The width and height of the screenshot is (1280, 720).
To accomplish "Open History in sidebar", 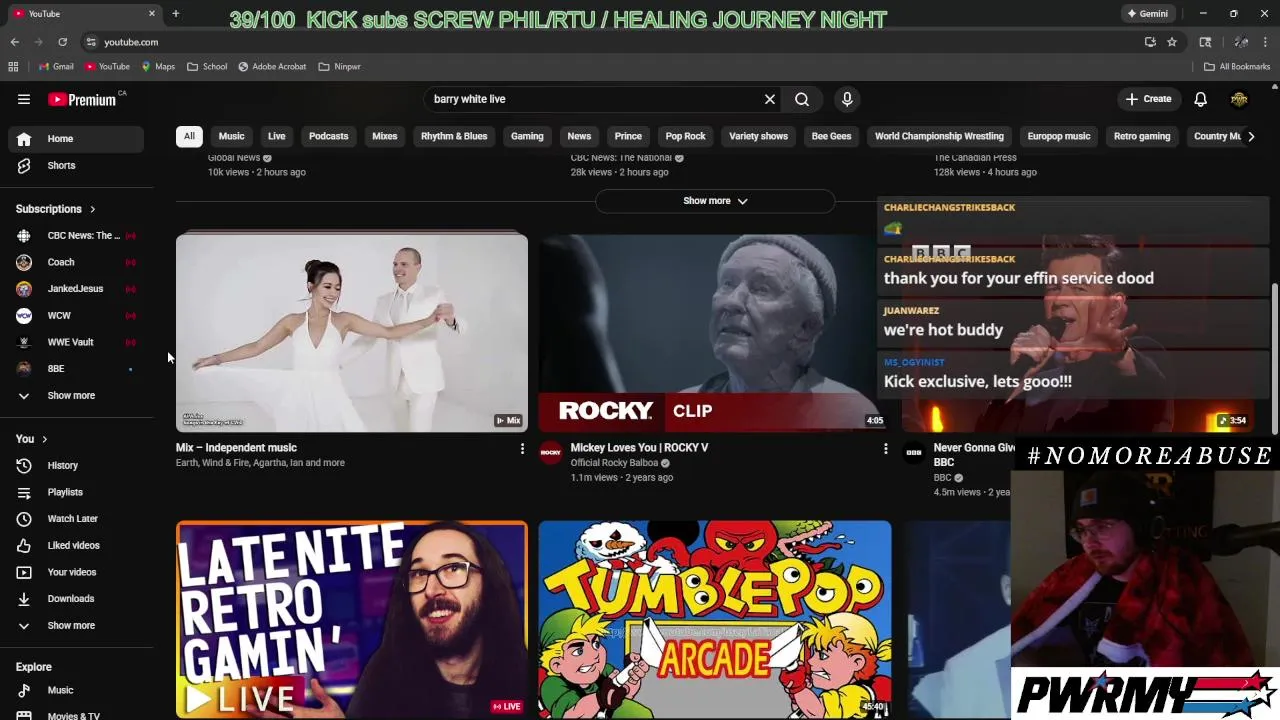I will (x=78, y=466).
